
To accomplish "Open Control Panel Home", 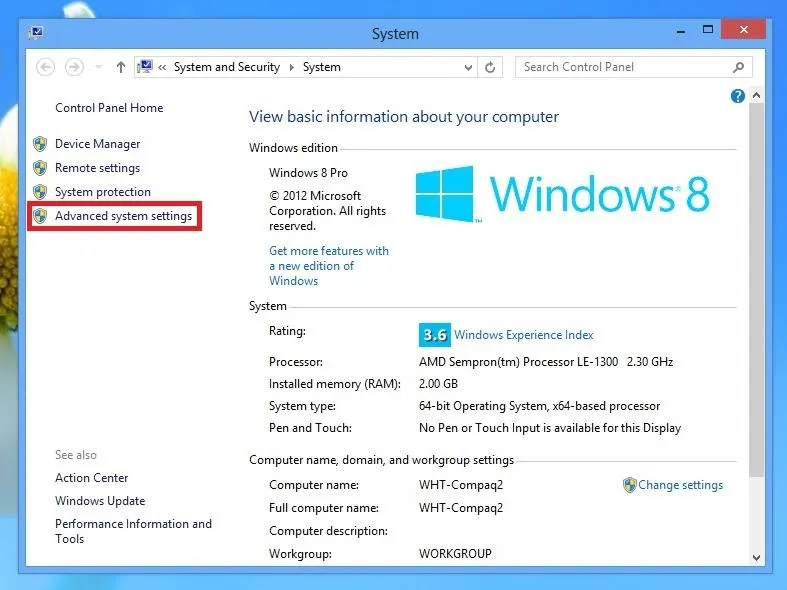I will (x=109, y=108).
